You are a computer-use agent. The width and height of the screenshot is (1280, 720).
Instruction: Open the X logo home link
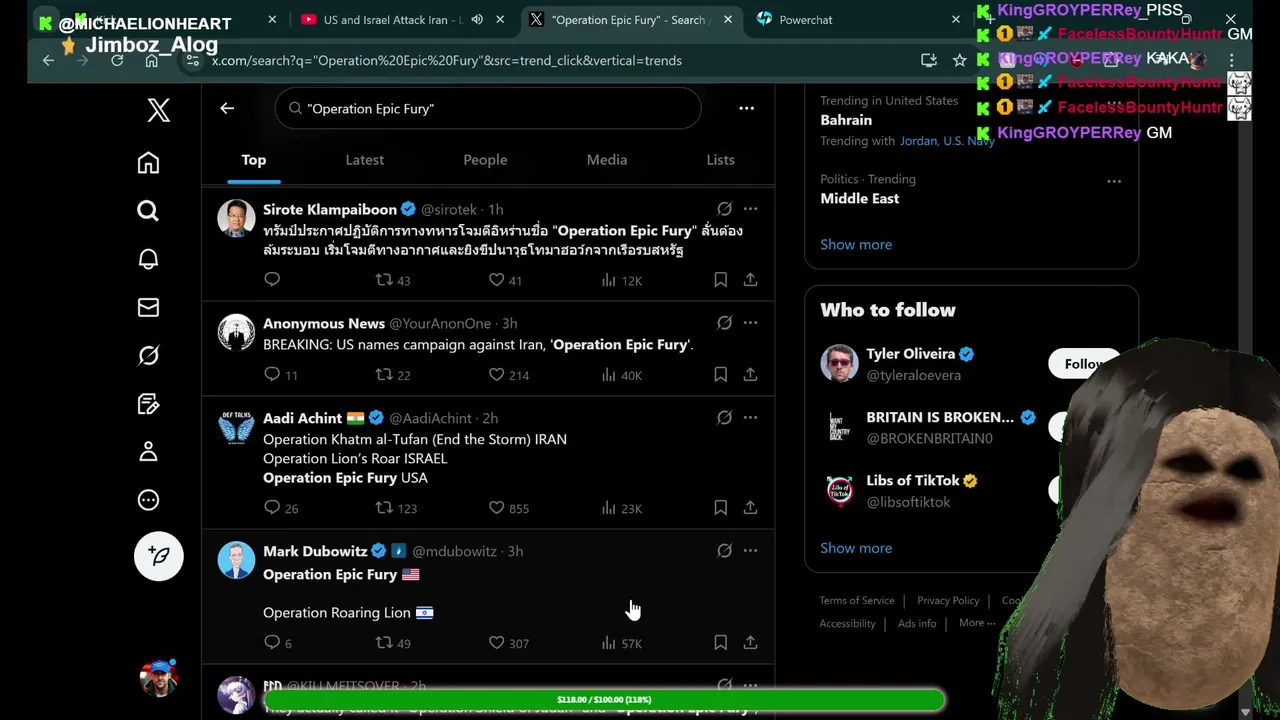click(158, 110)
